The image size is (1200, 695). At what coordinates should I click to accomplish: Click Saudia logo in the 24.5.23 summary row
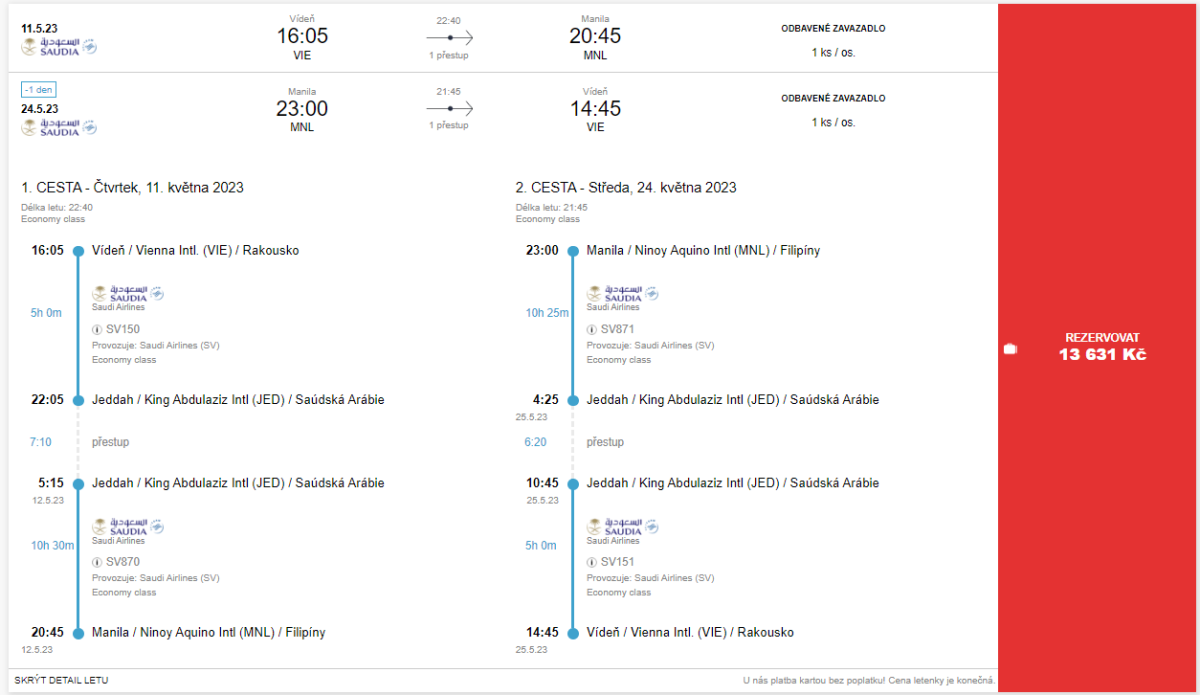(59, 127)
